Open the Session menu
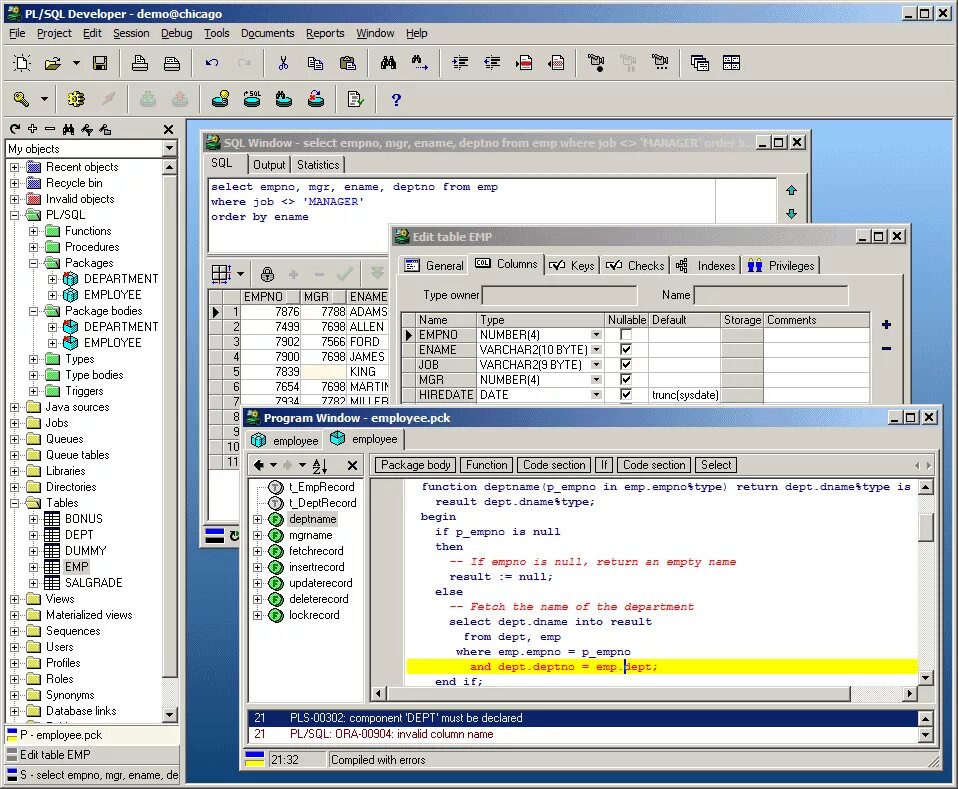This screenshot has height=789, width=958. [131, 33]
